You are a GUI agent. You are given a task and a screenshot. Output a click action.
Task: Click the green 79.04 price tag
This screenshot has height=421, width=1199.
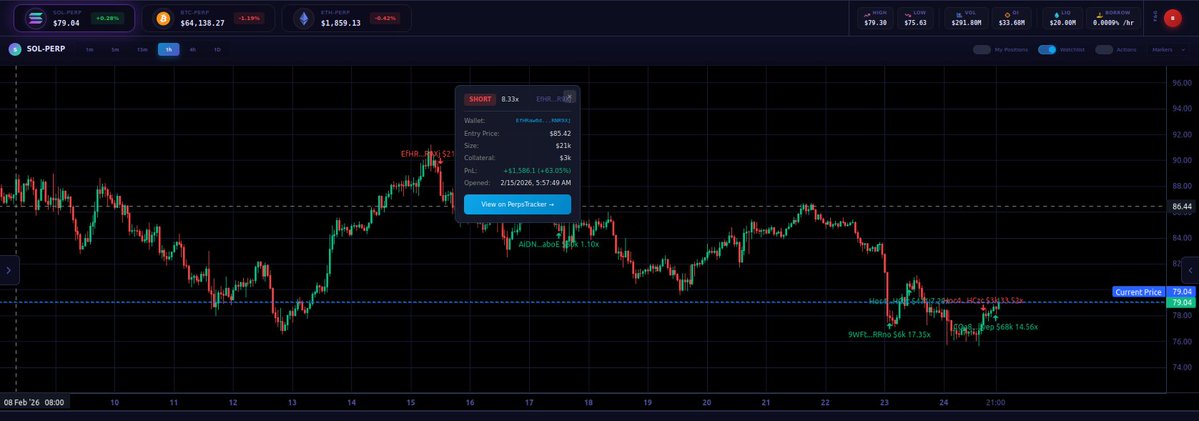1182,303
